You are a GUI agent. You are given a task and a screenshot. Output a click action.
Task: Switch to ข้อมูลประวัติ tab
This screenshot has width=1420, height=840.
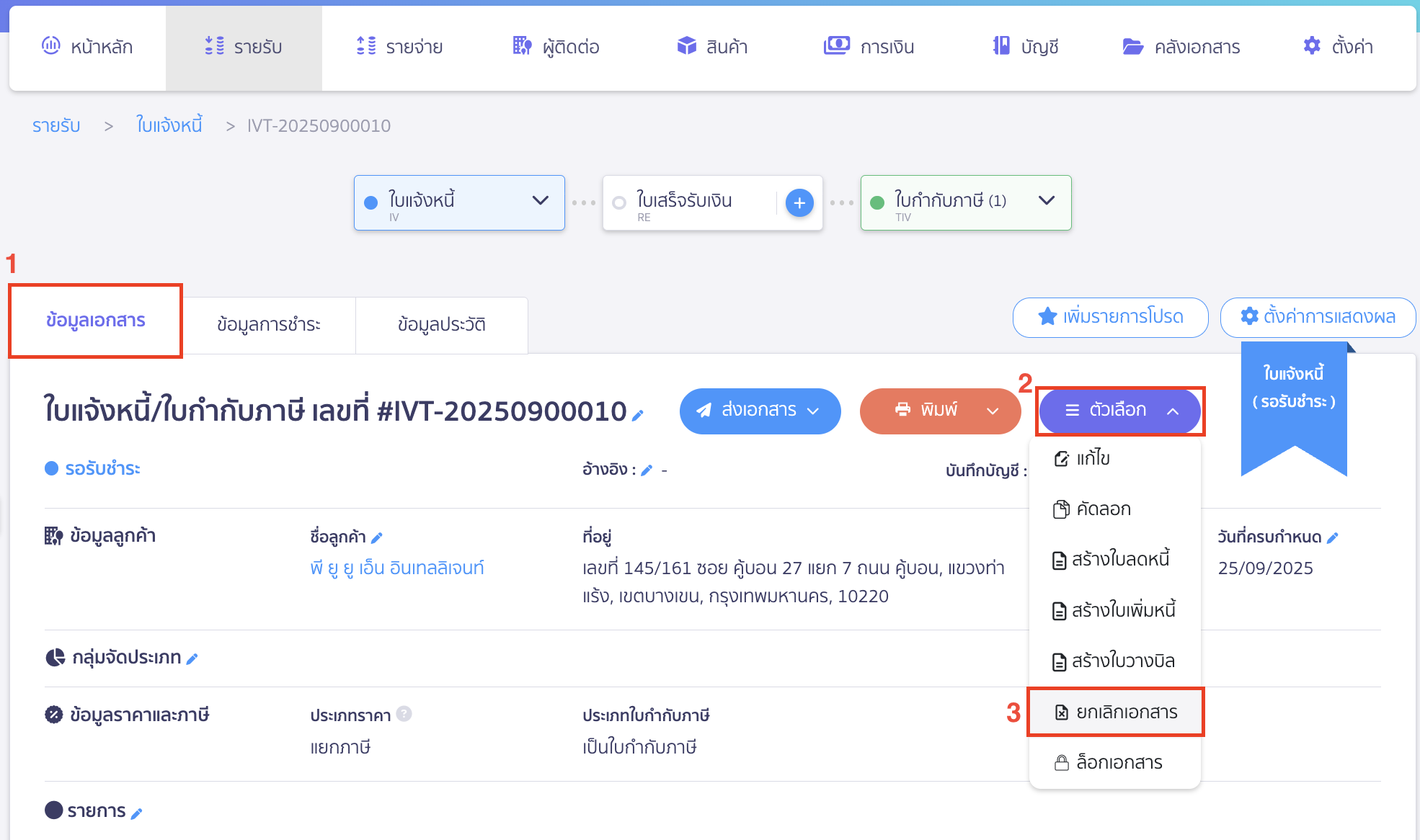coord(442,324)
